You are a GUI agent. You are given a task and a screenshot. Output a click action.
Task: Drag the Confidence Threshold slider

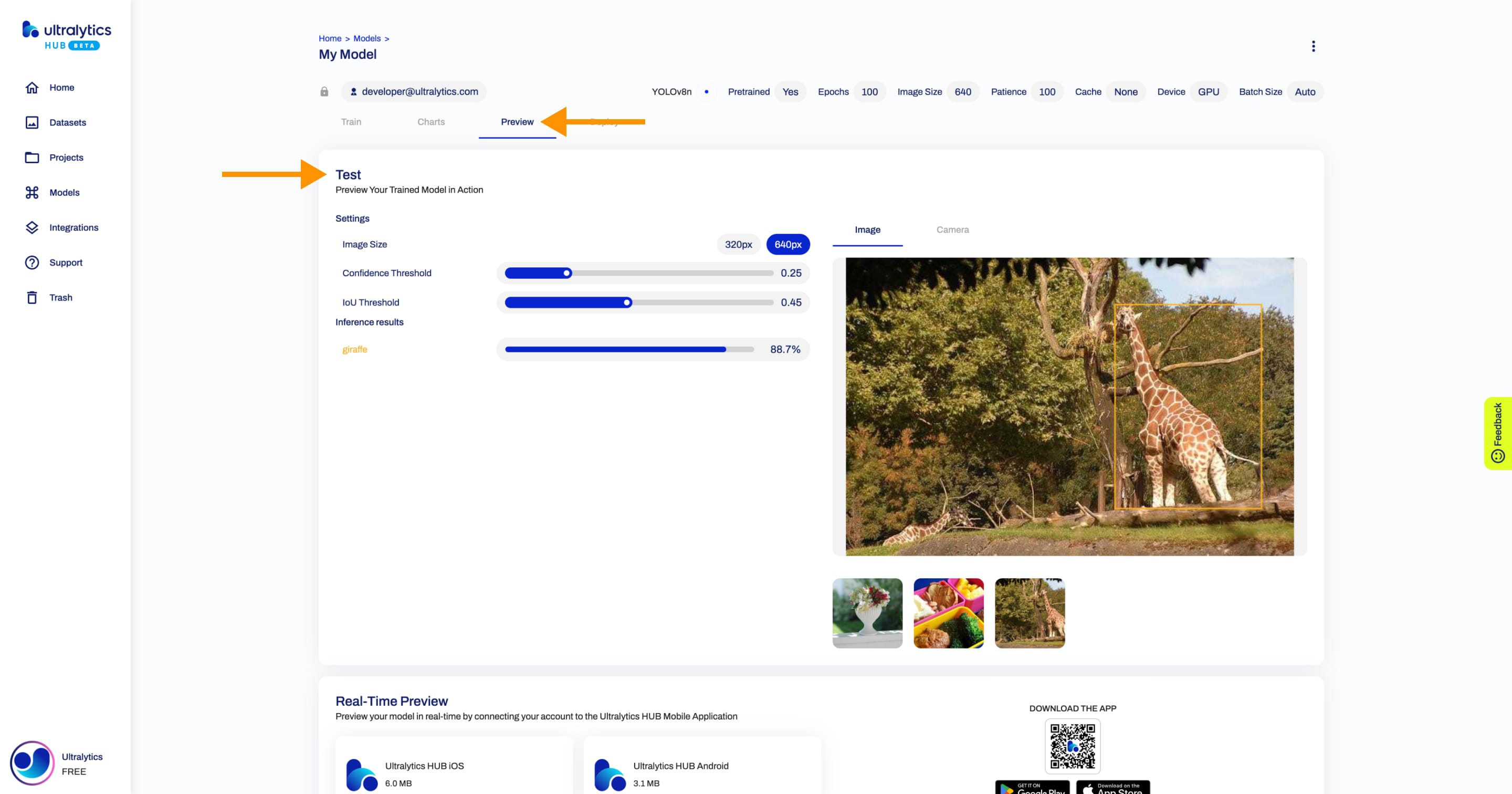click(566, 273)
